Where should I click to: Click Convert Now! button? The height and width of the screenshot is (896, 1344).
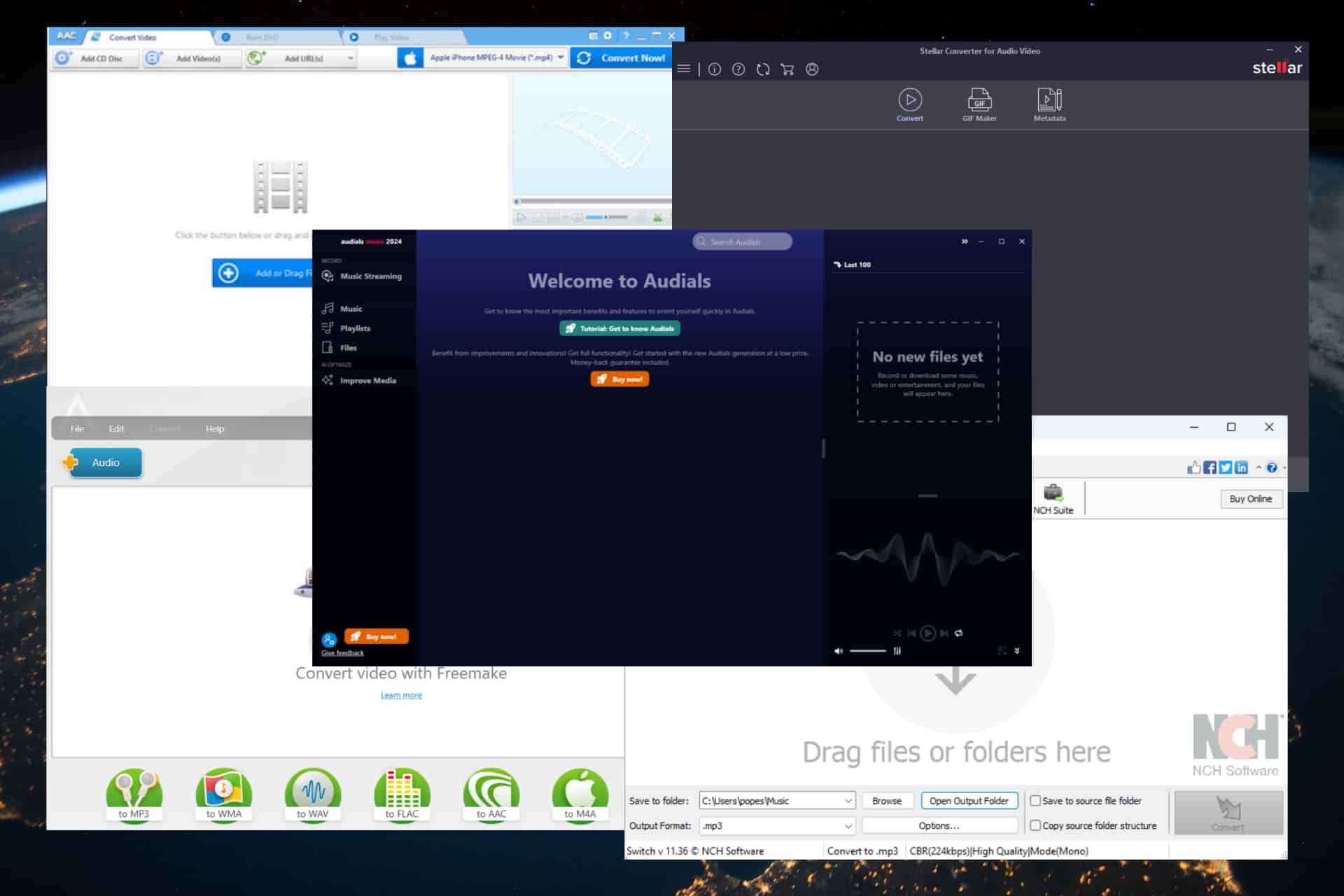(621, 58)
